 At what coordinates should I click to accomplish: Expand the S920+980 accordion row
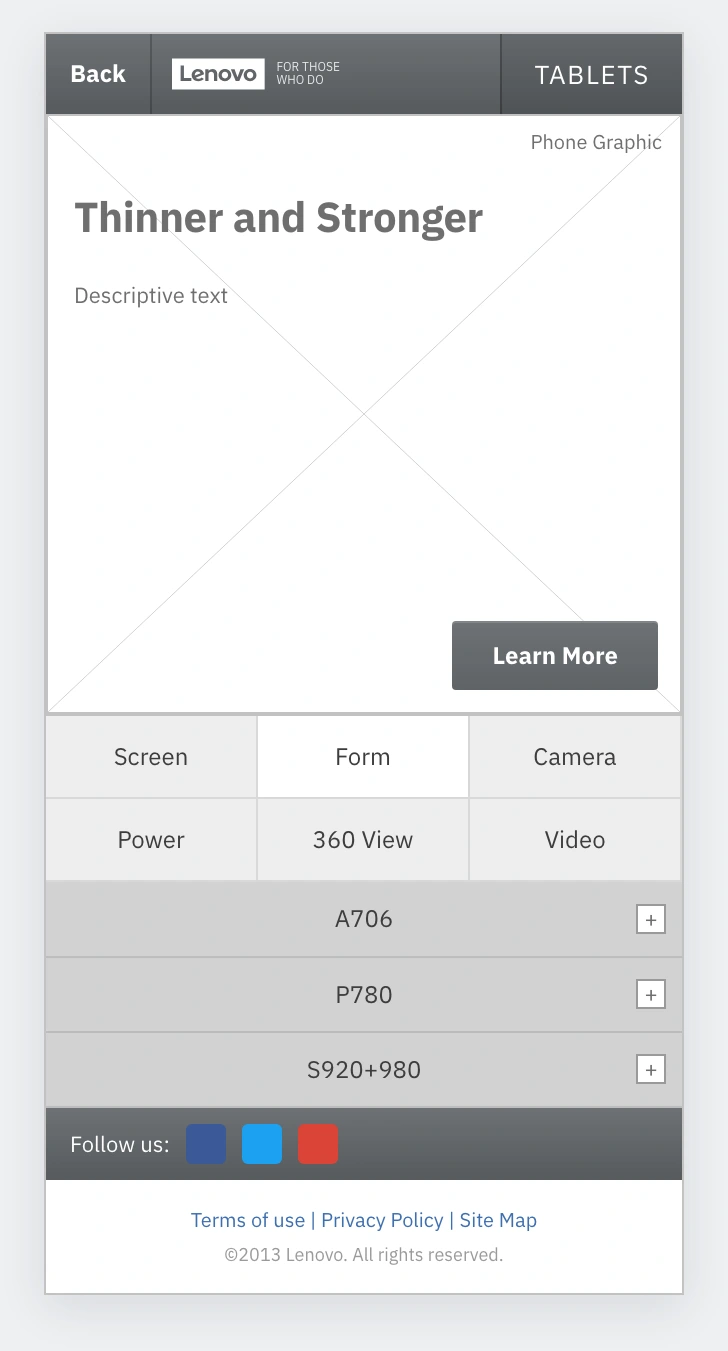pos(364,1070)
